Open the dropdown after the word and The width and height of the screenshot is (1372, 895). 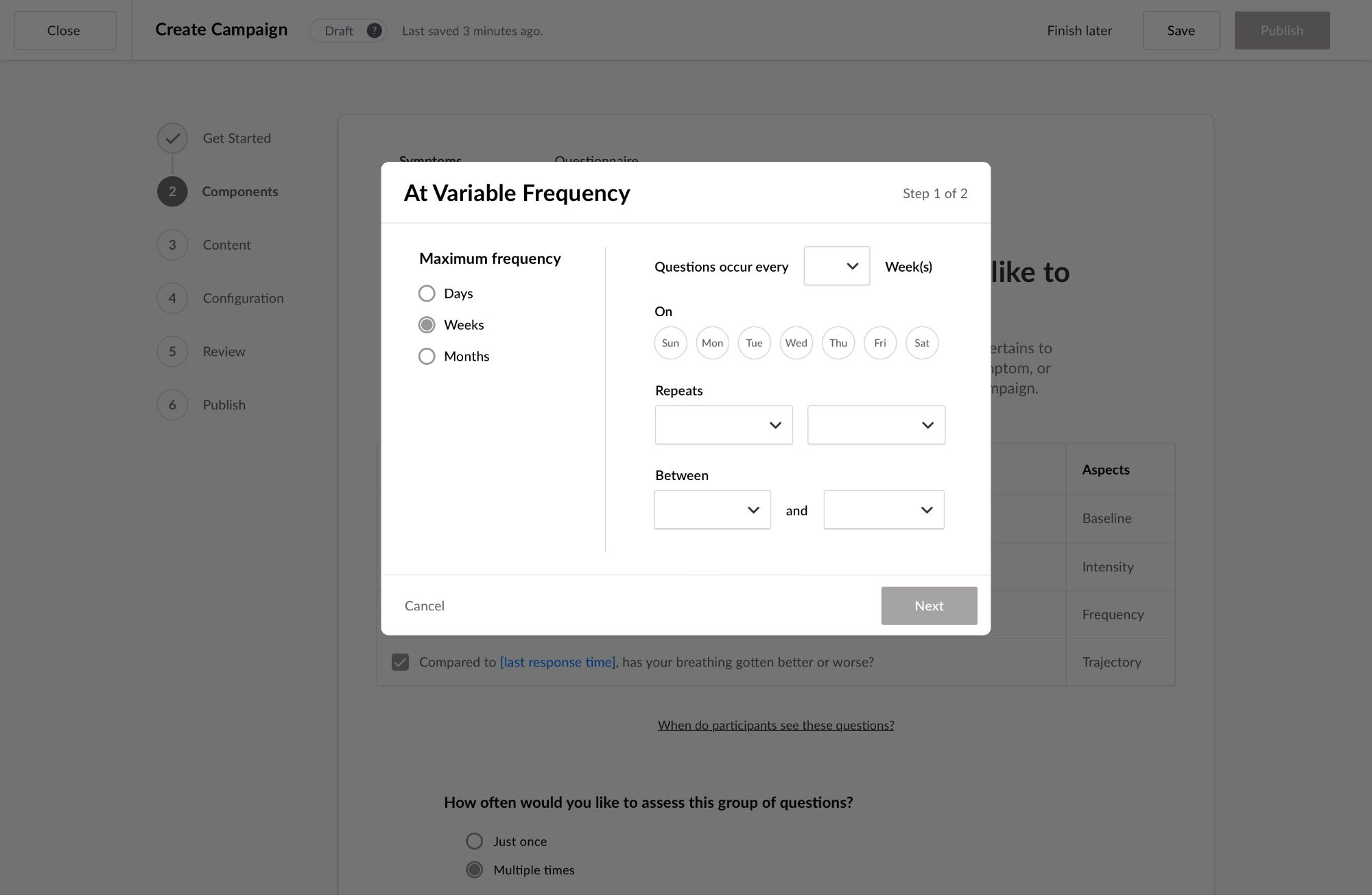coord(884,510)
